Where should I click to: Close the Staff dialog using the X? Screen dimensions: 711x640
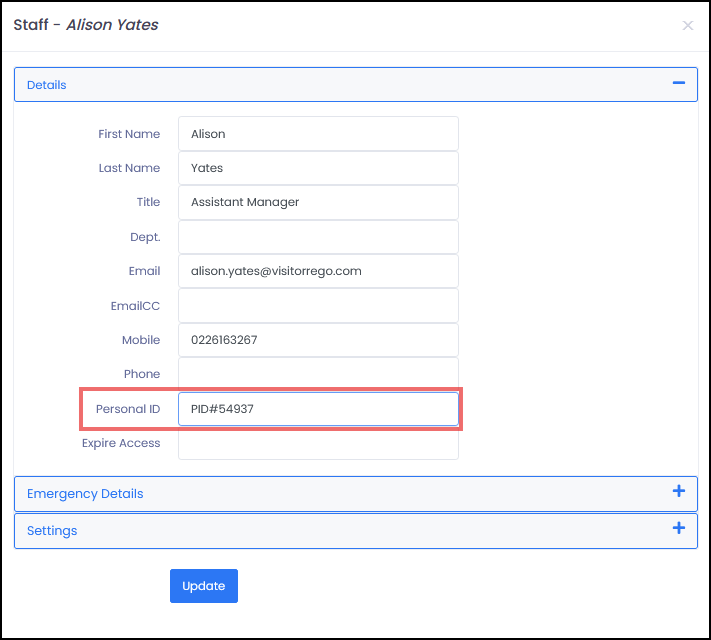[687, 26]
